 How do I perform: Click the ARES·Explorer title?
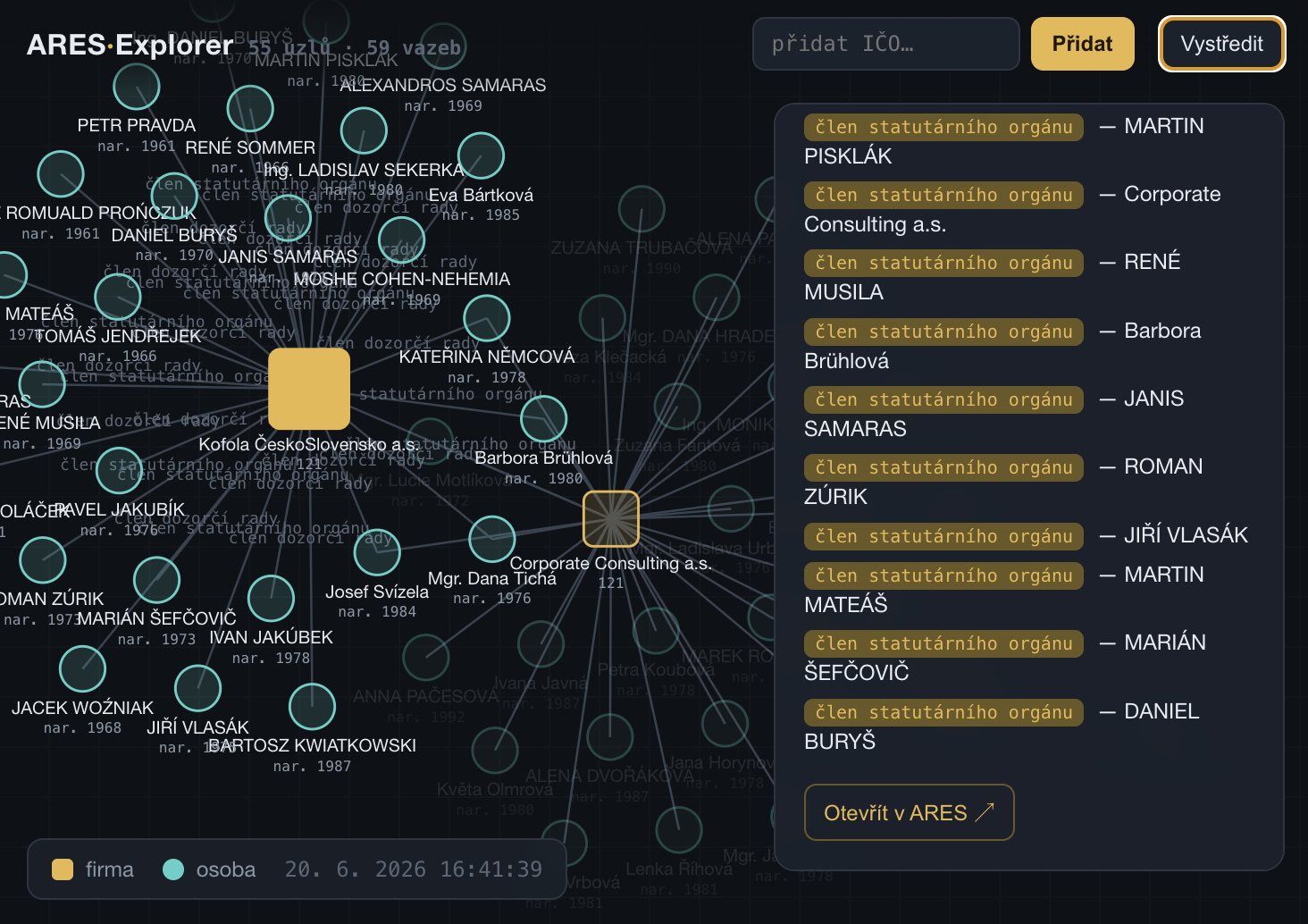coord(130,45)
